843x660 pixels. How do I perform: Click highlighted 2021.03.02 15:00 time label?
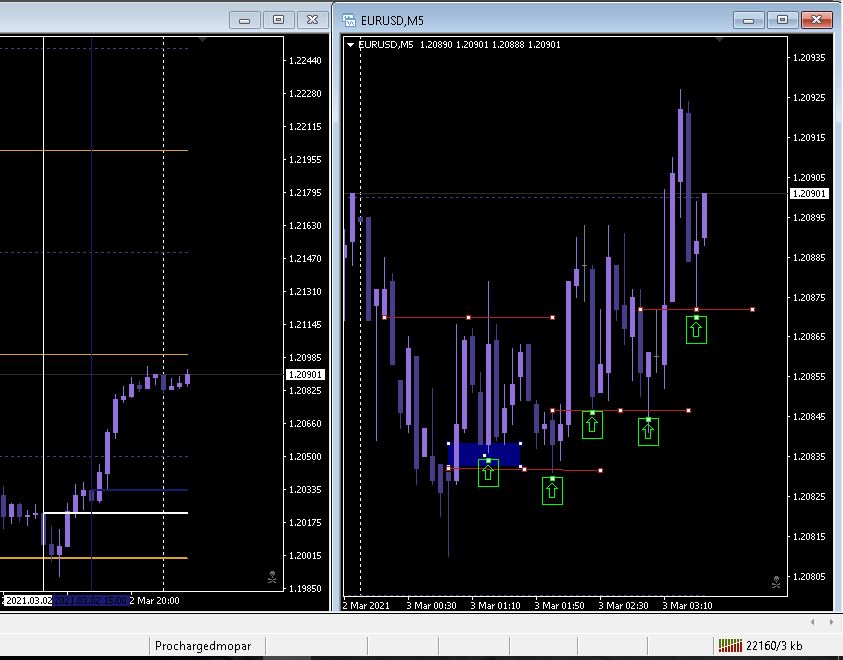click(90, 600)
